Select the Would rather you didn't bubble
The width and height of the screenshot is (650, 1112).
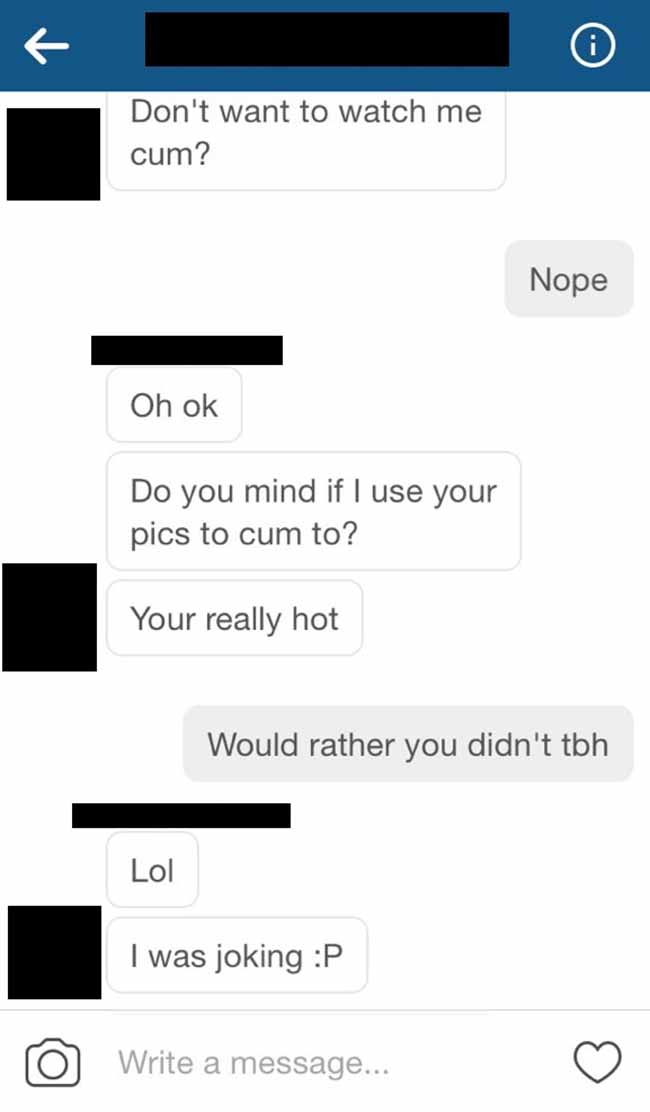pos(408,744)
